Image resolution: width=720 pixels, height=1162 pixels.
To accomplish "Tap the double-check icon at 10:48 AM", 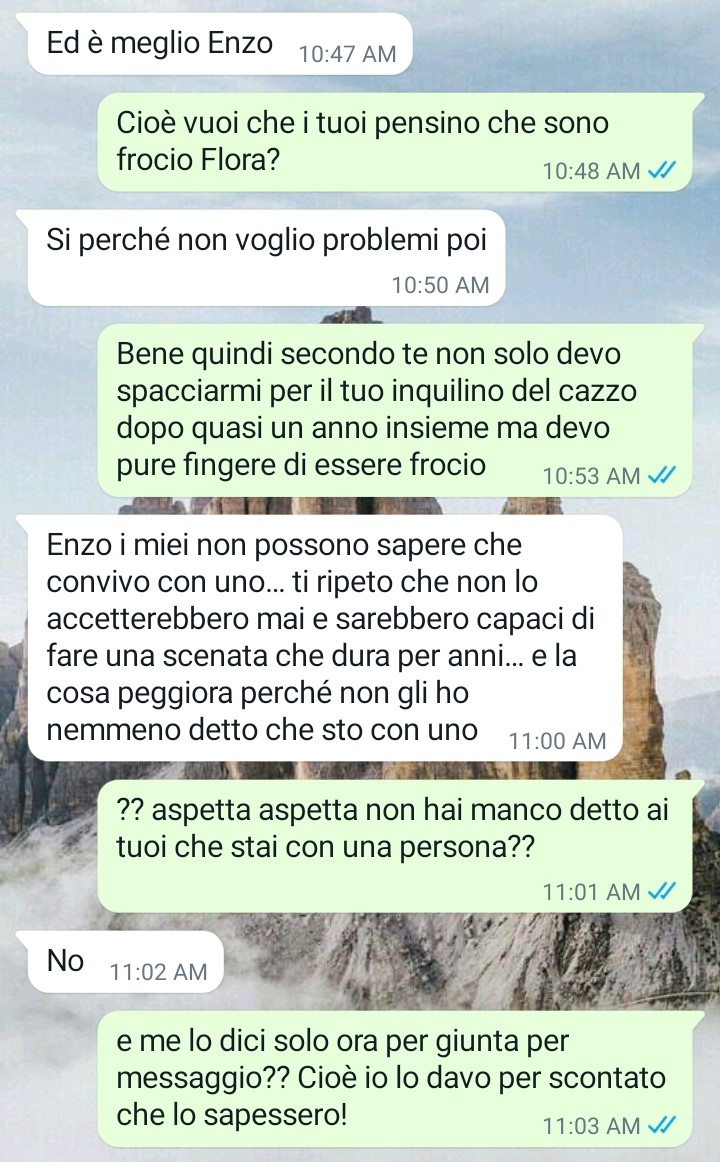I will 661,170.
